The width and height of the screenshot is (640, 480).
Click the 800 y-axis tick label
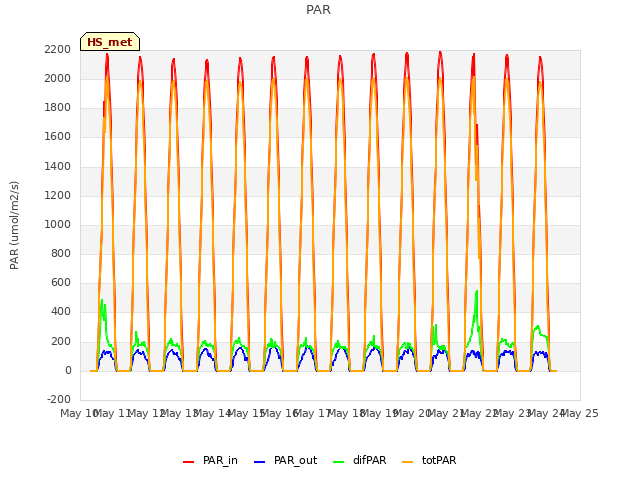61,253
